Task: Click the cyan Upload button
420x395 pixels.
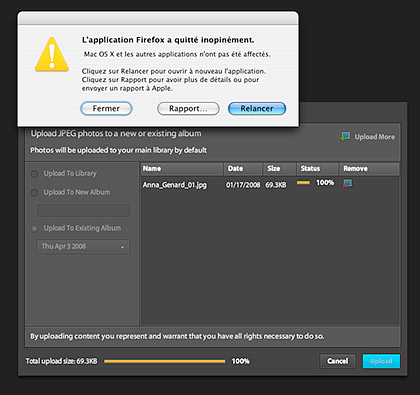Action: pyautogui.click(x=381, y=361)
